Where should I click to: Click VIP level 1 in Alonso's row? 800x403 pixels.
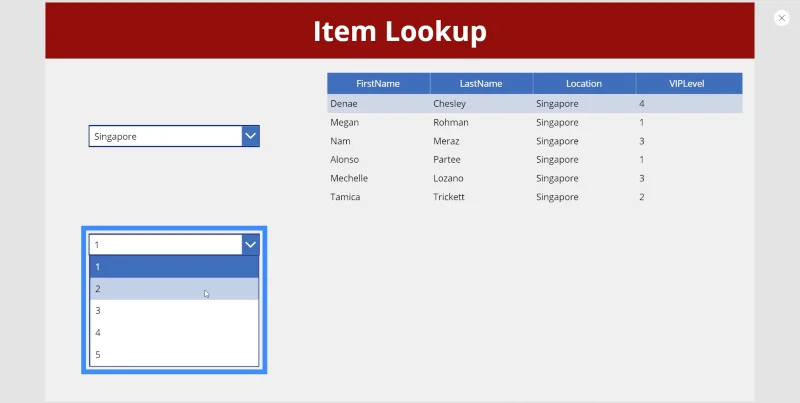(641, 160)
